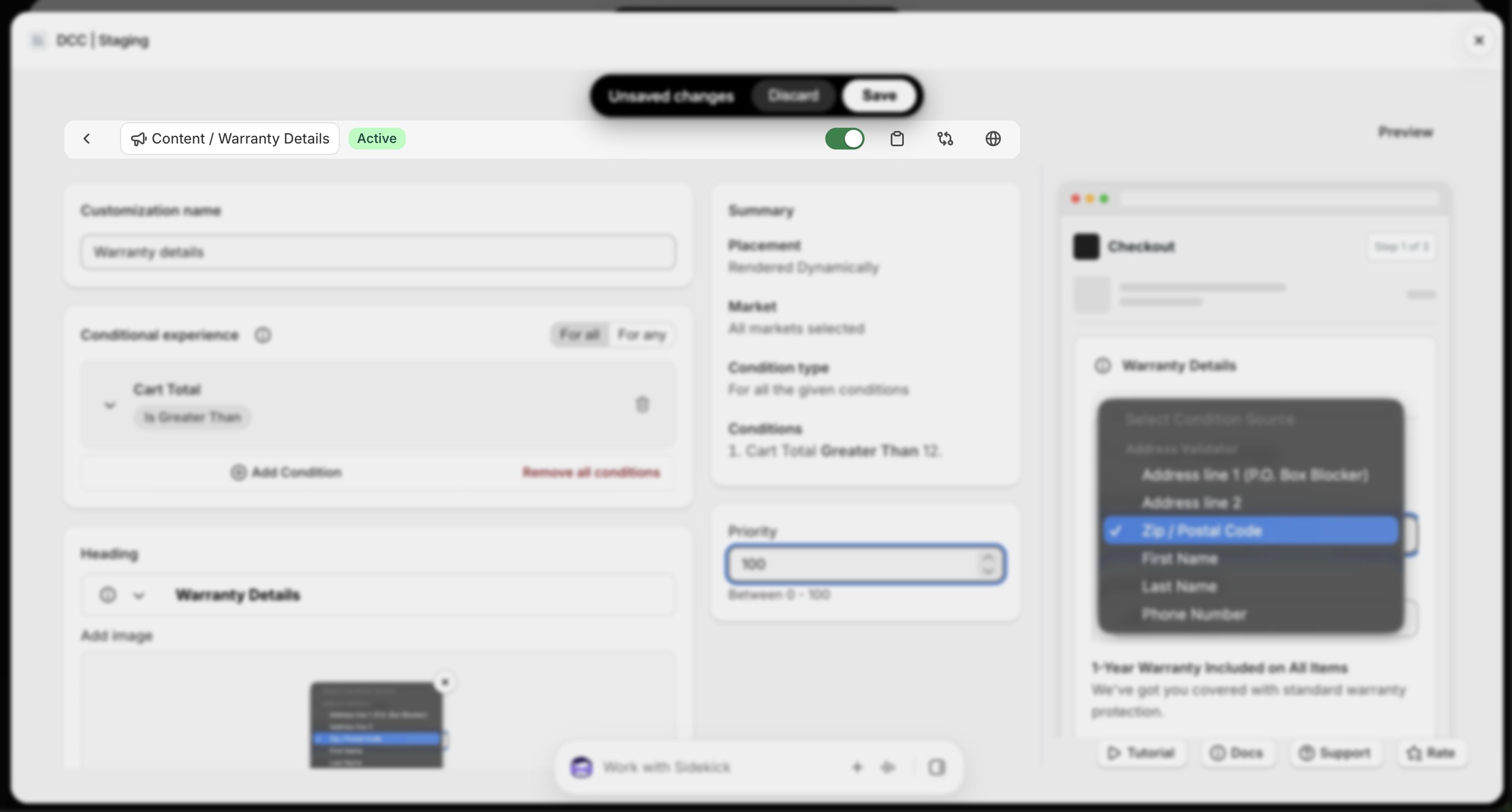Click the heading info icon beside Warranty Details
This screenshot has width=1512, height=812.
pos(107,595)
